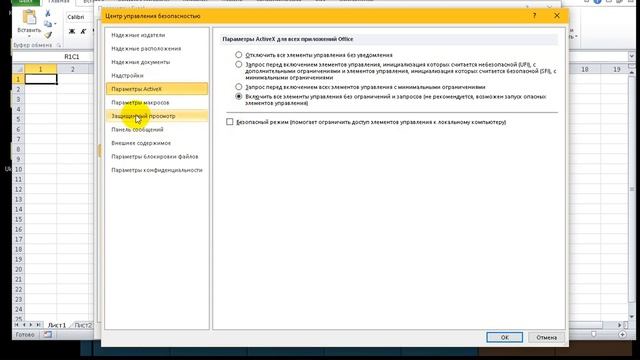Image resolution: width=640 pixels, height=360 pixels.
Task: Go to last sheet with navigation arrow
Action: [x=39, y=325]
